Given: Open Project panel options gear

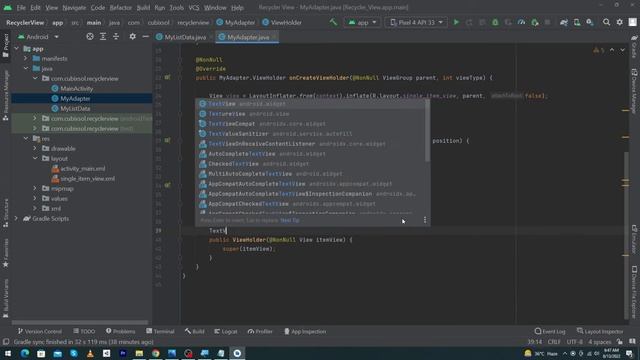Looking at the screenshot, I should pos(132,37).
